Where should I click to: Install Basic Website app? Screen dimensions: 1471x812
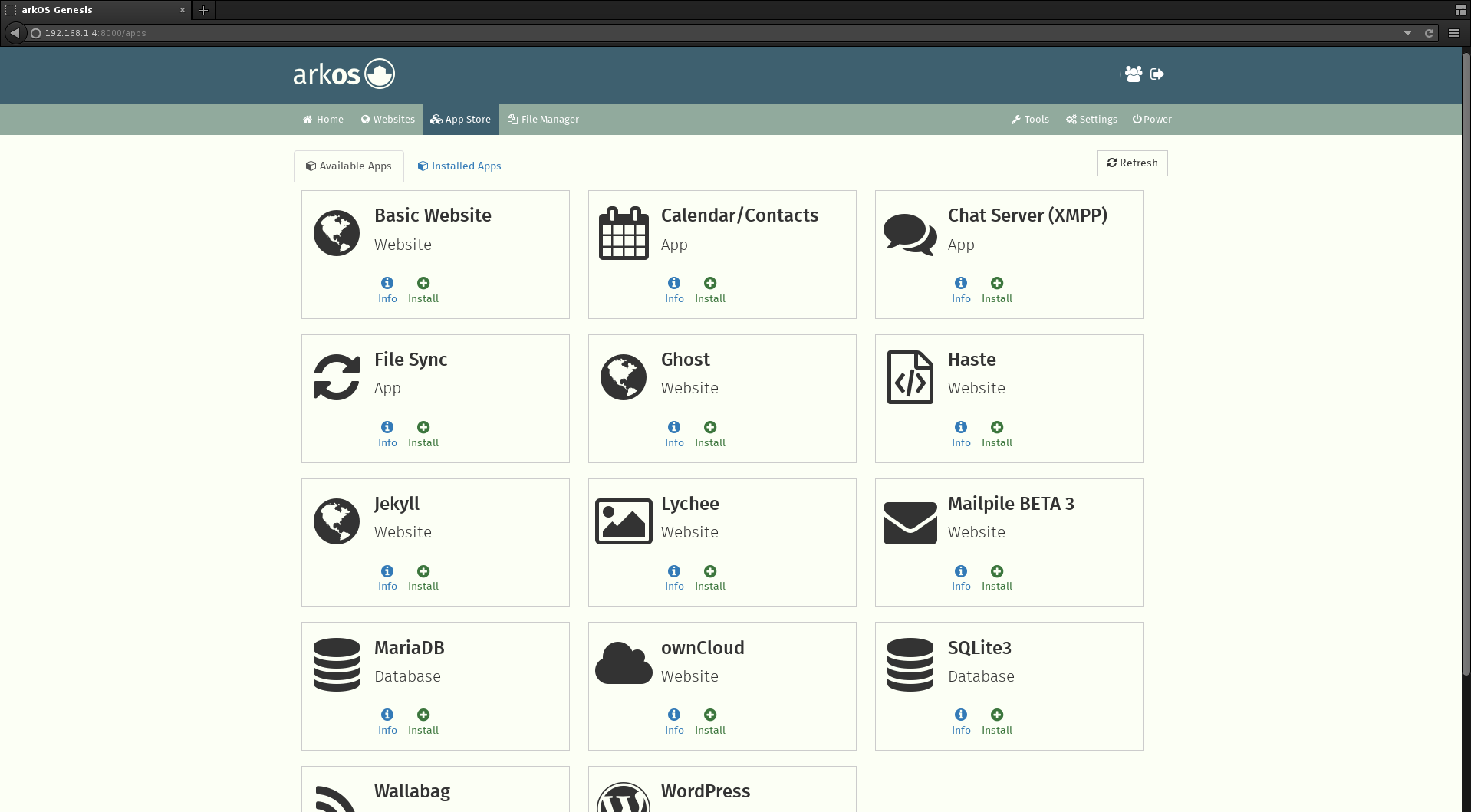(423, 291)
